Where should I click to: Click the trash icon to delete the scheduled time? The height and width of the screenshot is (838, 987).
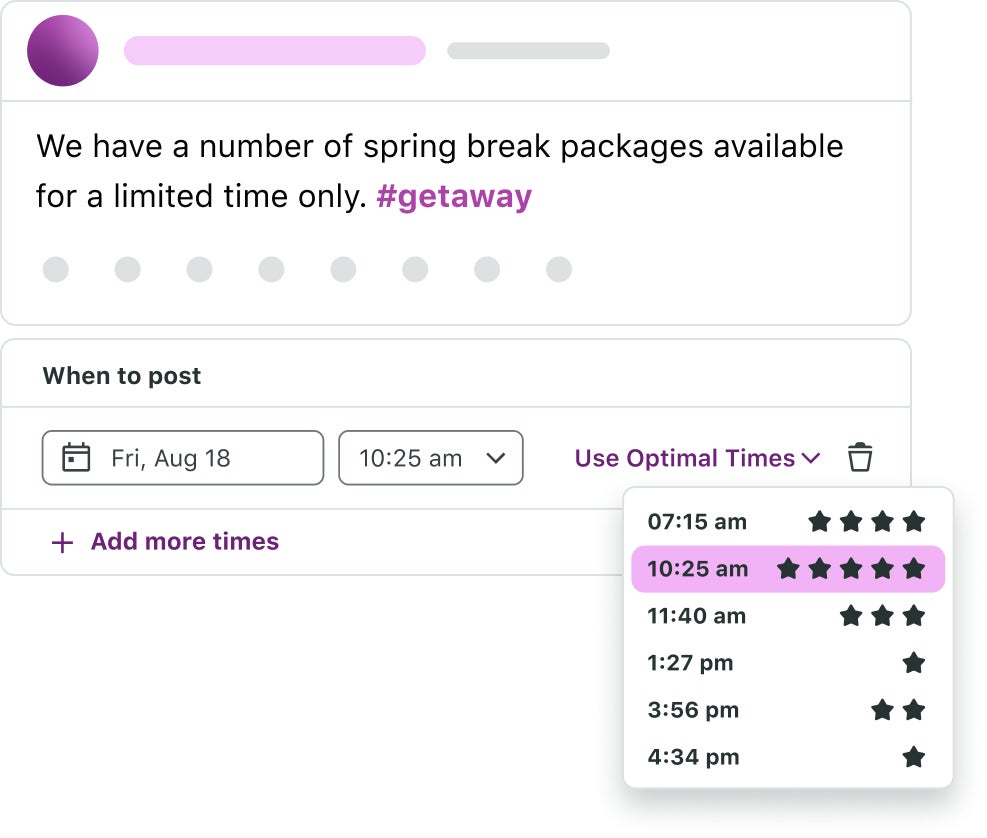click(x=861, y=458)
